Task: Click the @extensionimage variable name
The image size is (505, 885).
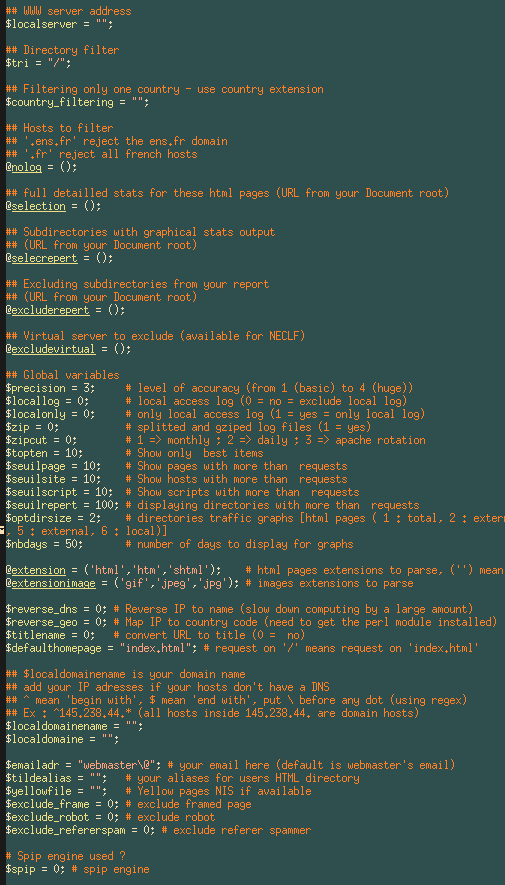Action: (x=51, y=582)
